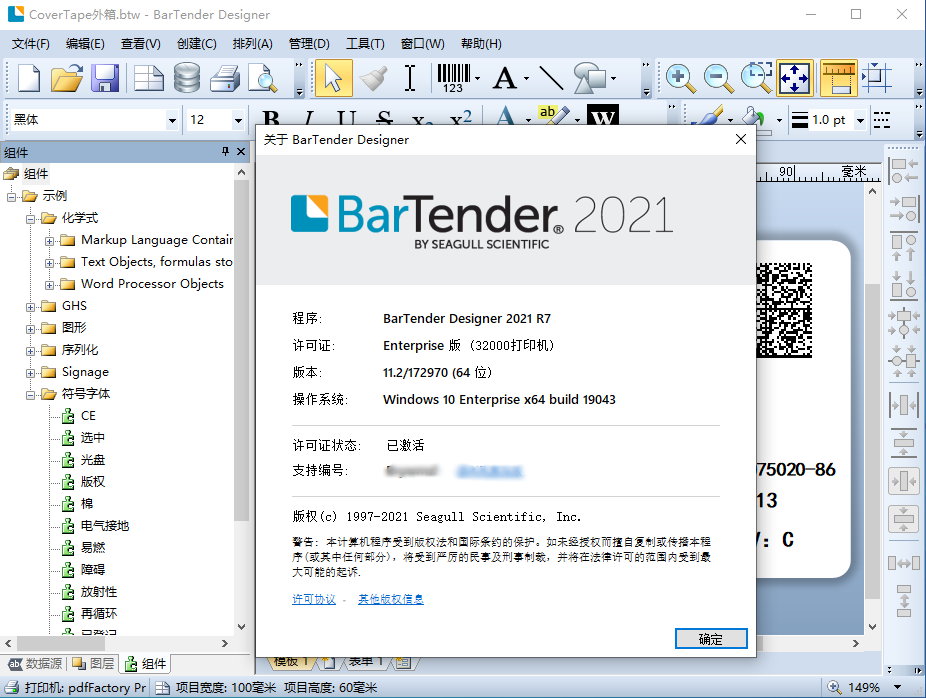Viewport: 926px width, 698px height.
Task: Create a new document with the blank page icon
Action: tap(28, 78)
